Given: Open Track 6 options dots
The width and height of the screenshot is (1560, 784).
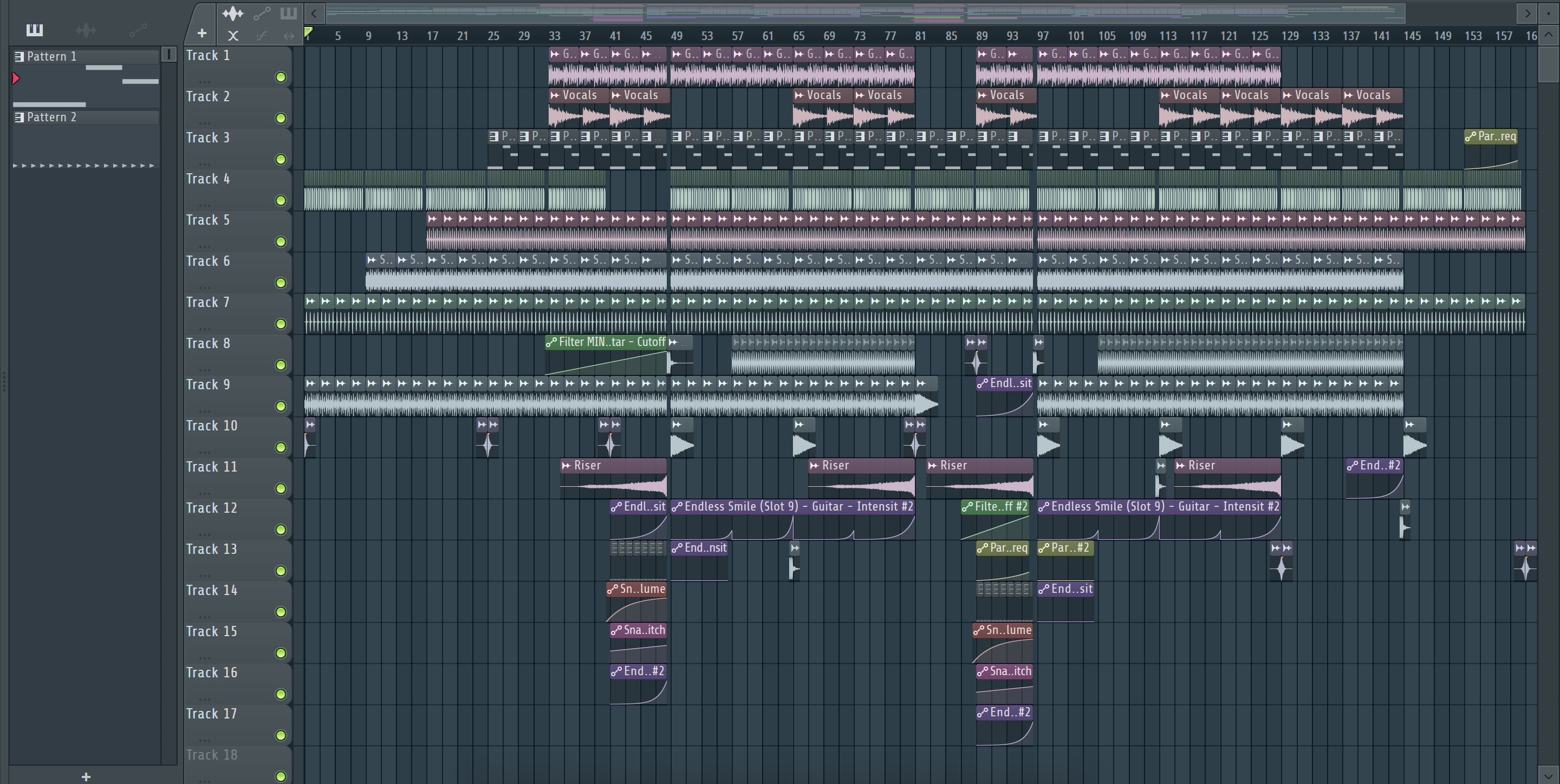Looking at the screenshot, I should [205, 287].
